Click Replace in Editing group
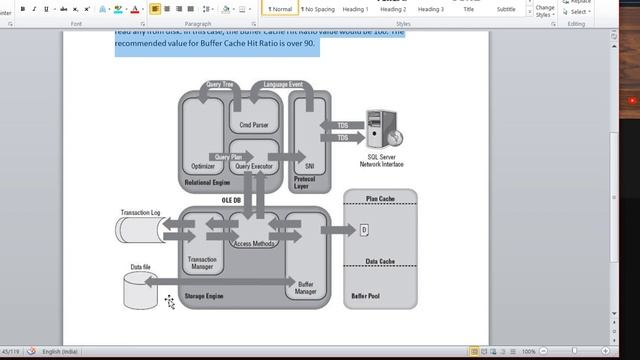This screenshot has height=360, width=640. click(x=577, y=2)
